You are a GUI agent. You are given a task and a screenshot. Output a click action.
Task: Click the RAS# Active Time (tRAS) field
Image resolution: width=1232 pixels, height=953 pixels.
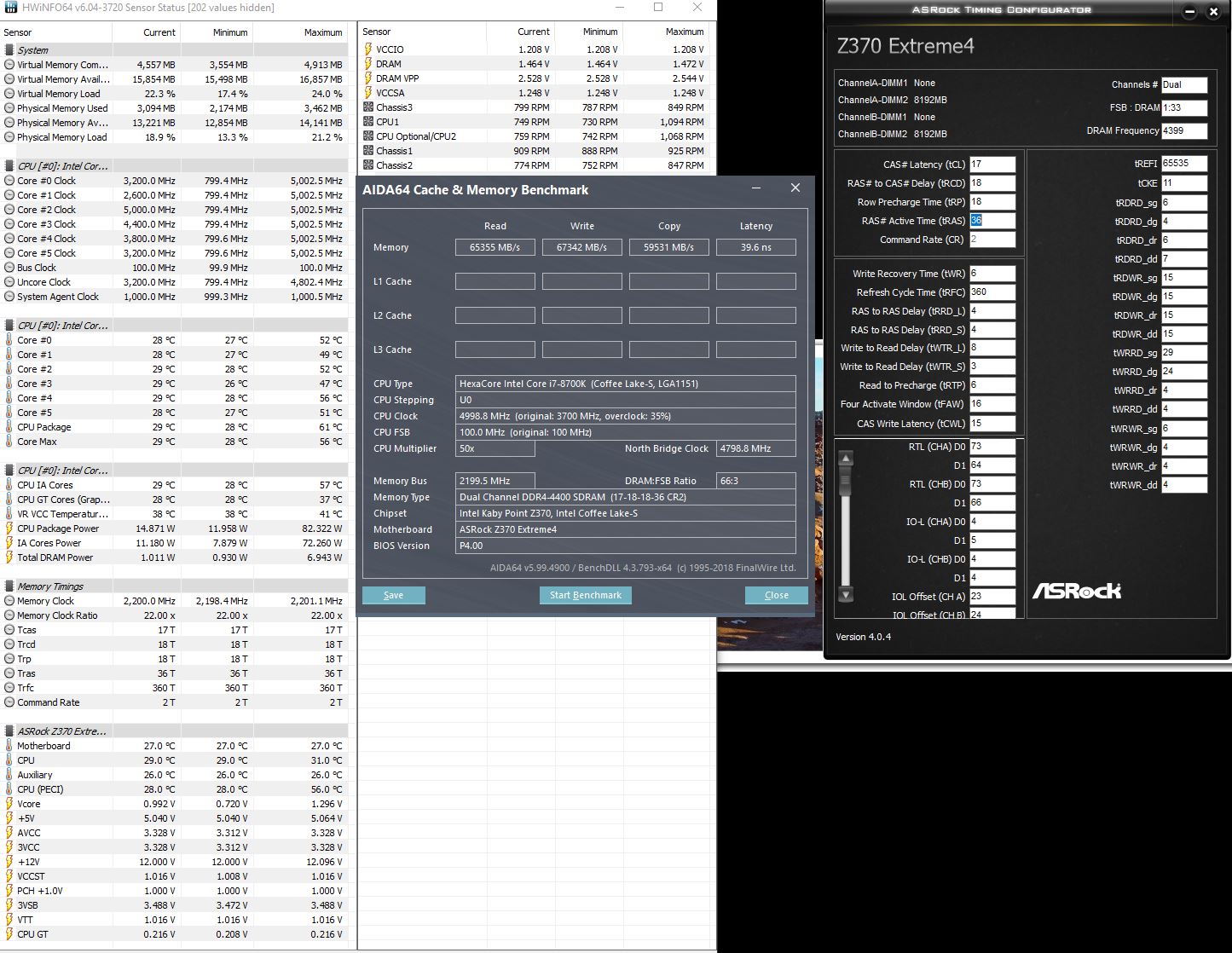pos(992,221)
